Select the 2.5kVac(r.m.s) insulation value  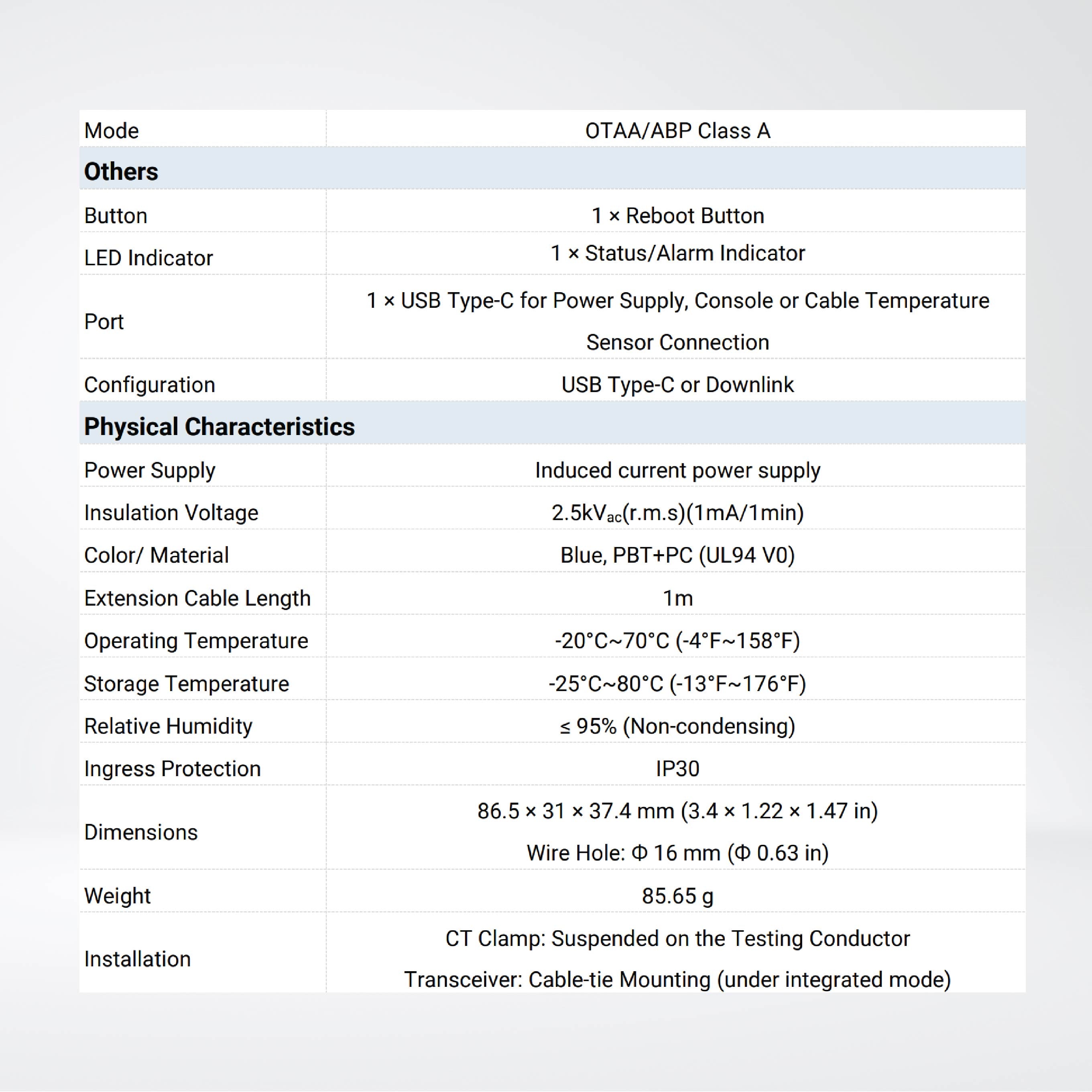[x=677, y=513]
